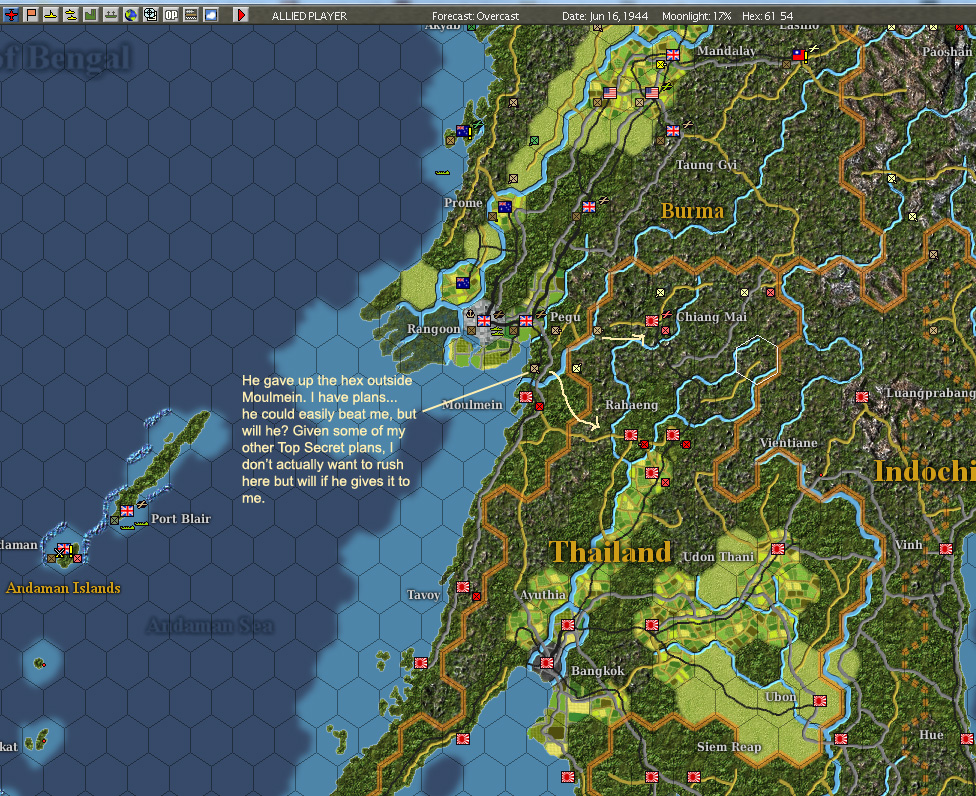This screenshot has width=976, height=796.
Task: Select the red airplane air units button
Action: coord(11,14)
